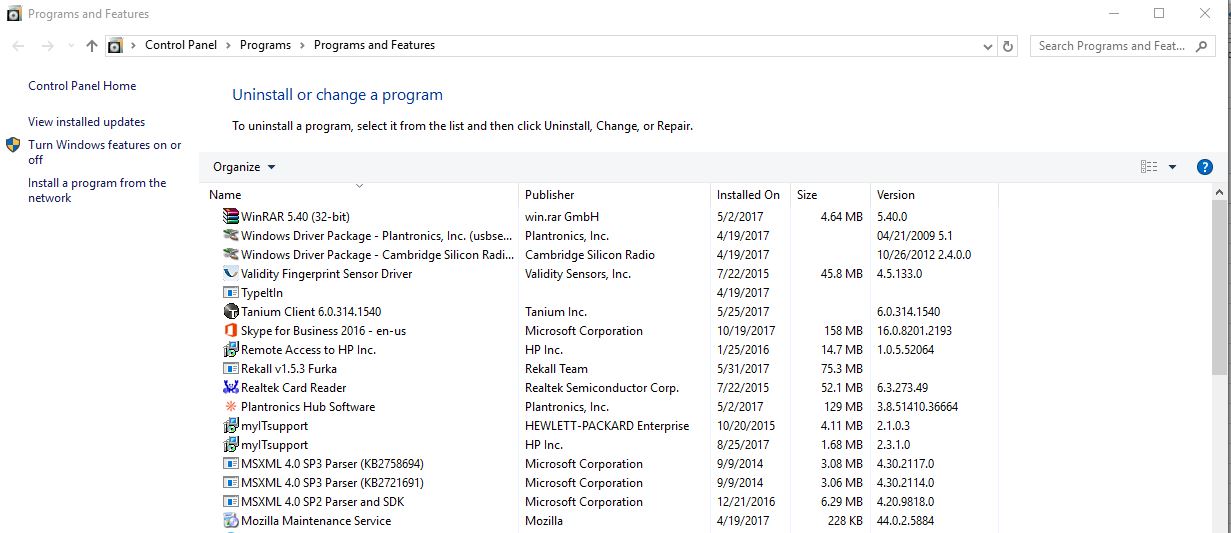
Task: Click the change view icon
Action: coord(1149,167)
